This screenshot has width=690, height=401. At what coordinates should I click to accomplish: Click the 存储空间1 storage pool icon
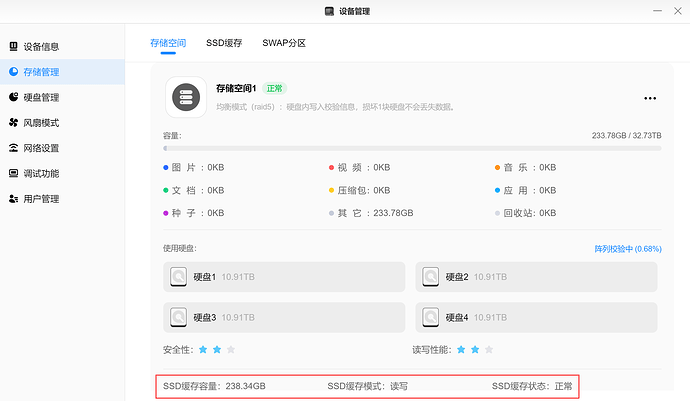point(185,97)
